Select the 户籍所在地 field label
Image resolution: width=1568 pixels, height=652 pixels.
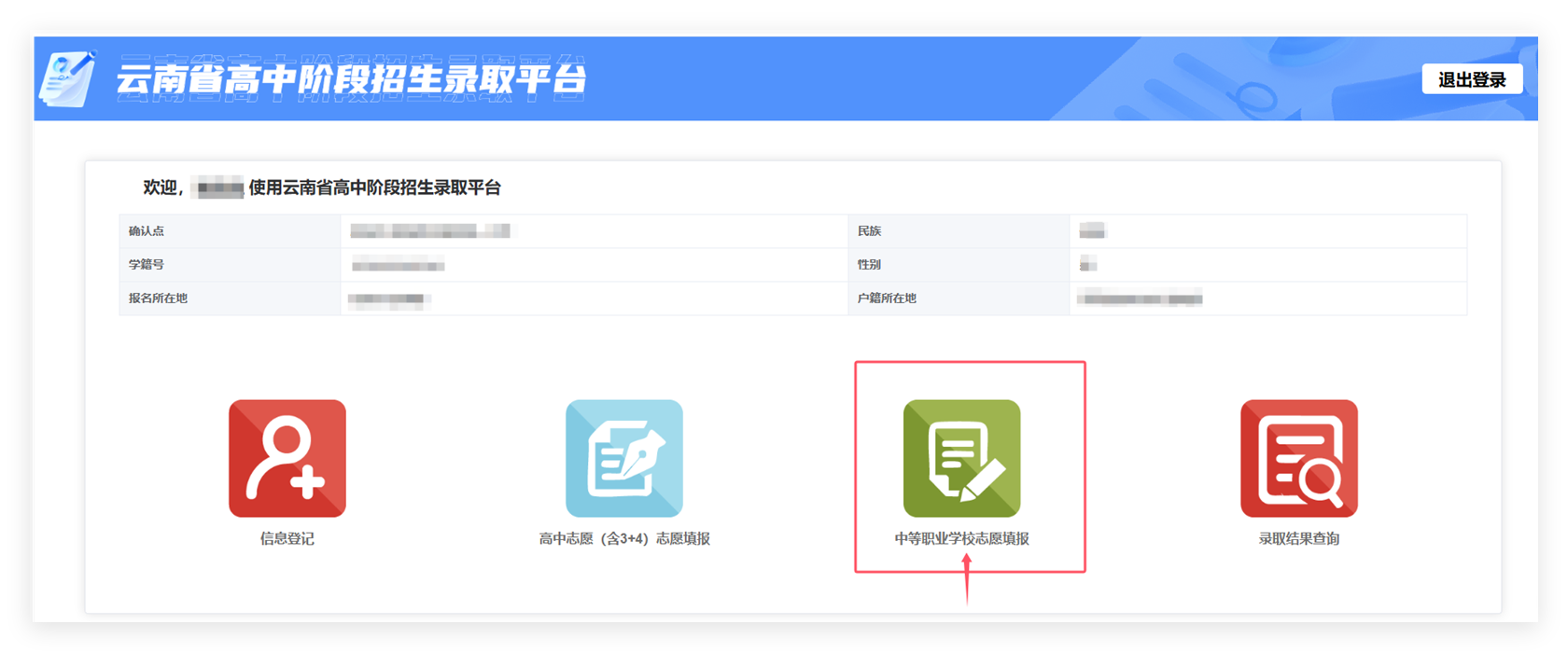point(887,298)
